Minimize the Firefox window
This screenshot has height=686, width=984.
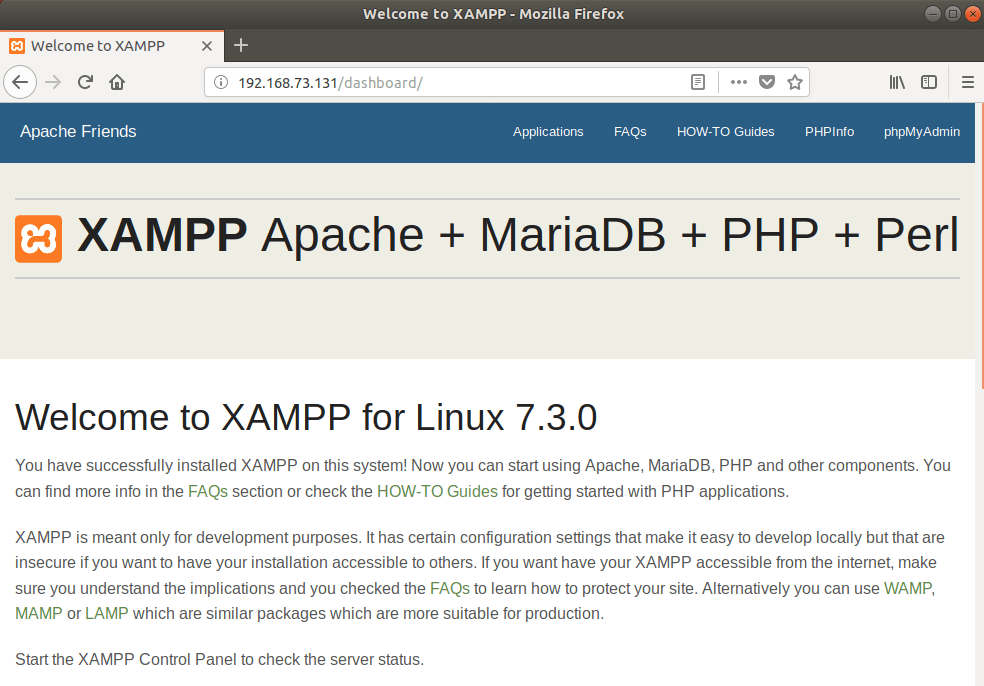(933, 14)
